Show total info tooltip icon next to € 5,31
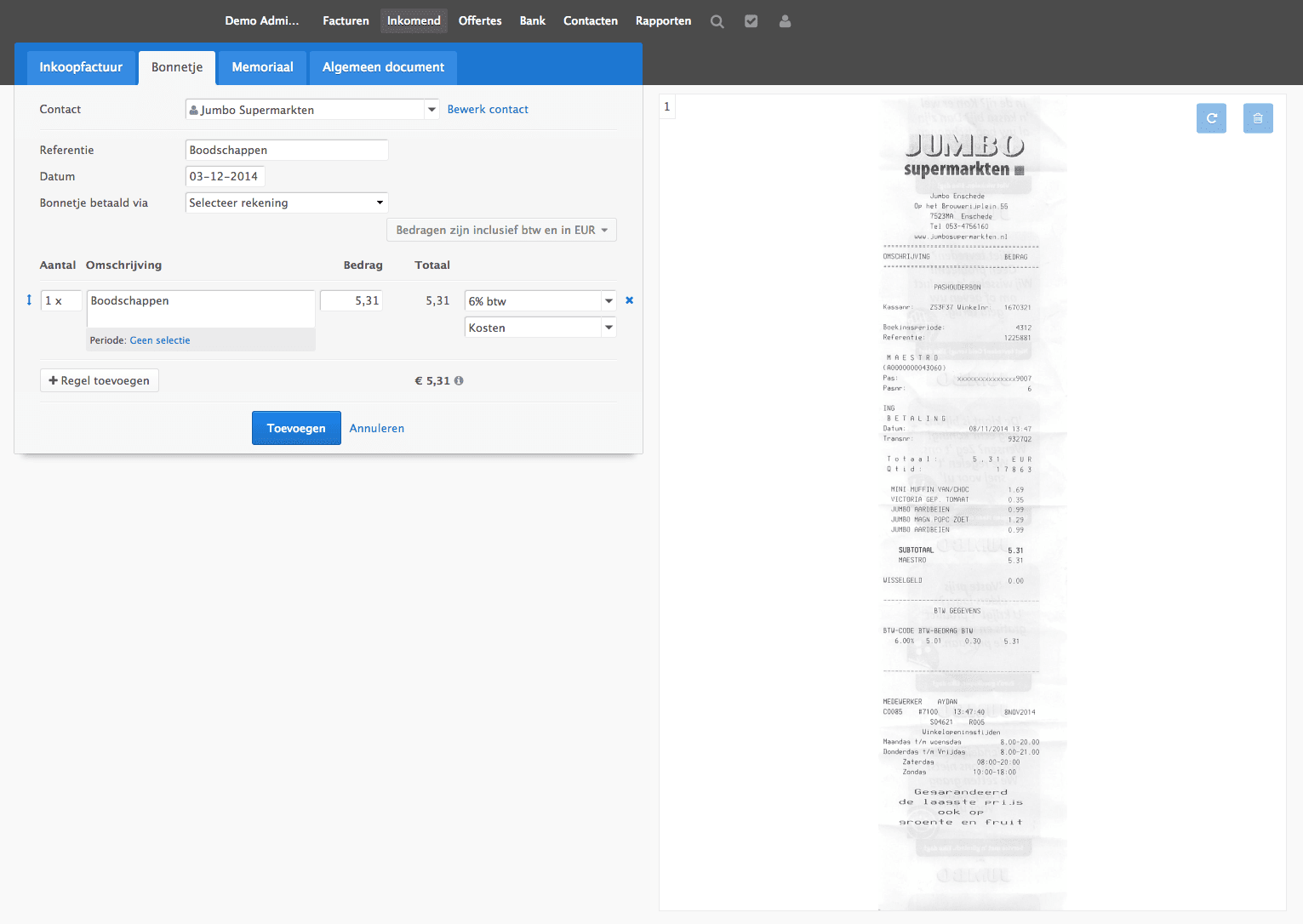The height and width of the screenshot is (924, 1303). pos(459,381)
